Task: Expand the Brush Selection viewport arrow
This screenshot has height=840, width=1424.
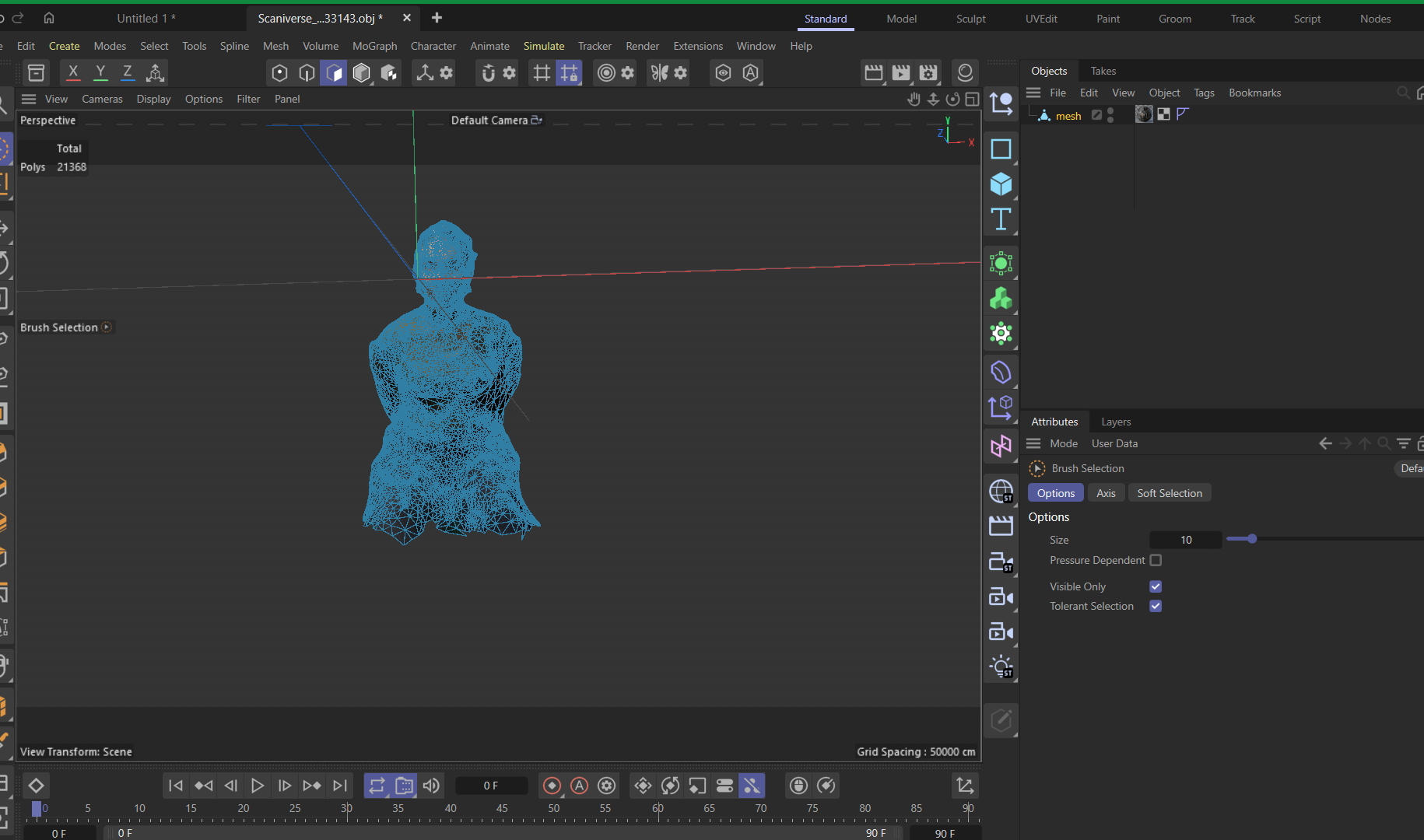Action: point(107,327)
